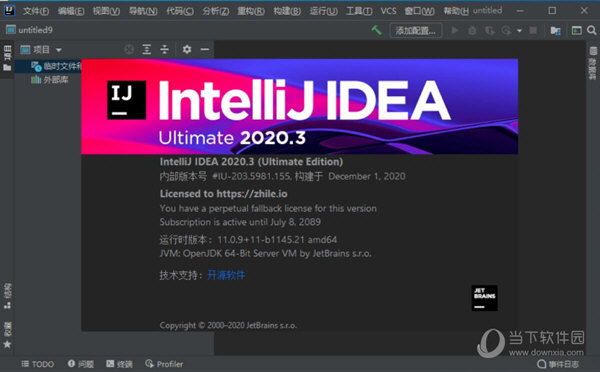The image size is (600, 372).
Task: Click the runtime version '11.0.9+11-b1145.21 amd64'
Action: (x=277, y=240)
